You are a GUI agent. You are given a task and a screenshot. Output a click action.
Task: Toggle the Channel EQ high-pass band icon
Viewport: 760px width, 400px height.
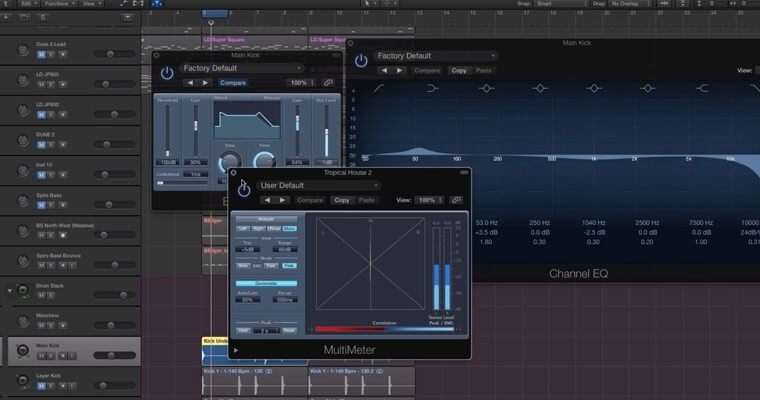(x=379, y=88)
